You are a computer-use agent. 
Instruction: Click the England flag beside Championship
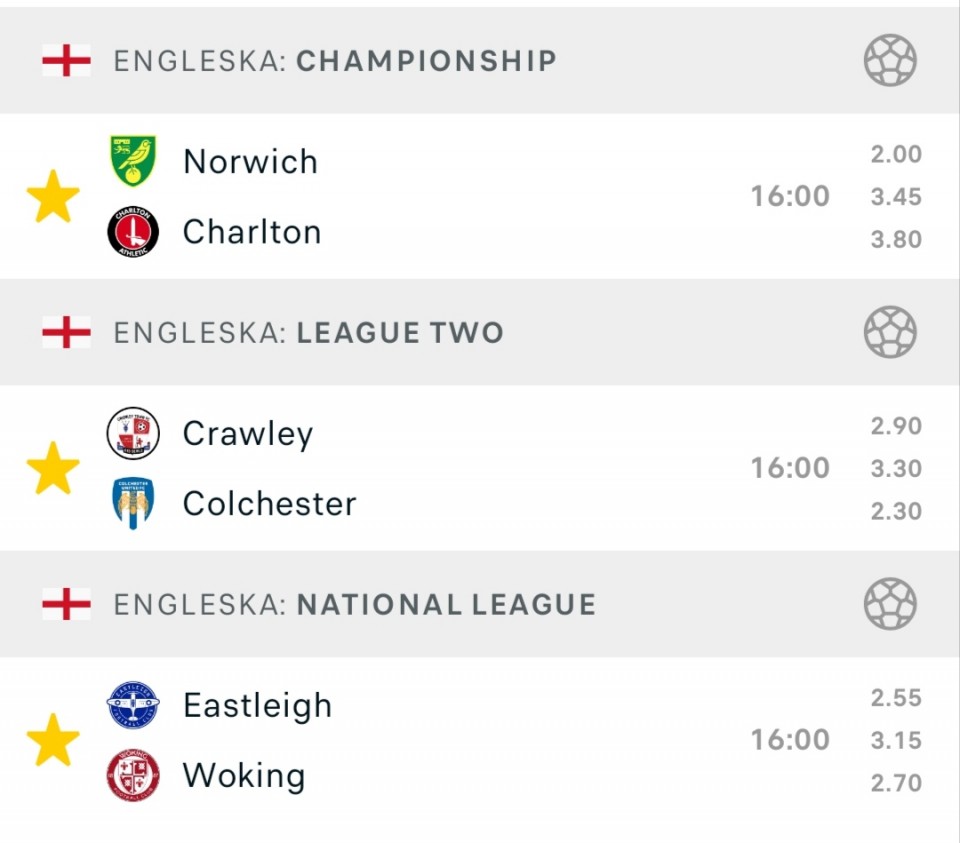(66, 60)
